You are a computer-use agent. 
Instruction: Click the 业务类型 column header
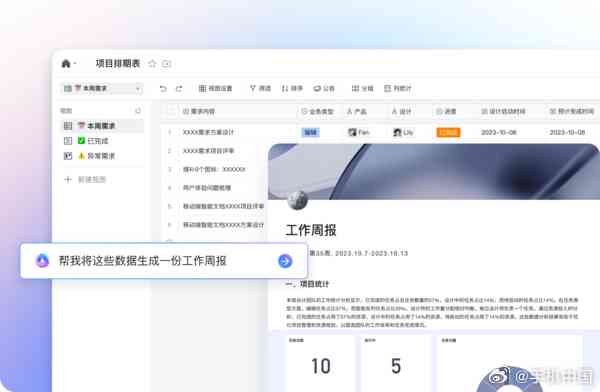coord(317,111)
